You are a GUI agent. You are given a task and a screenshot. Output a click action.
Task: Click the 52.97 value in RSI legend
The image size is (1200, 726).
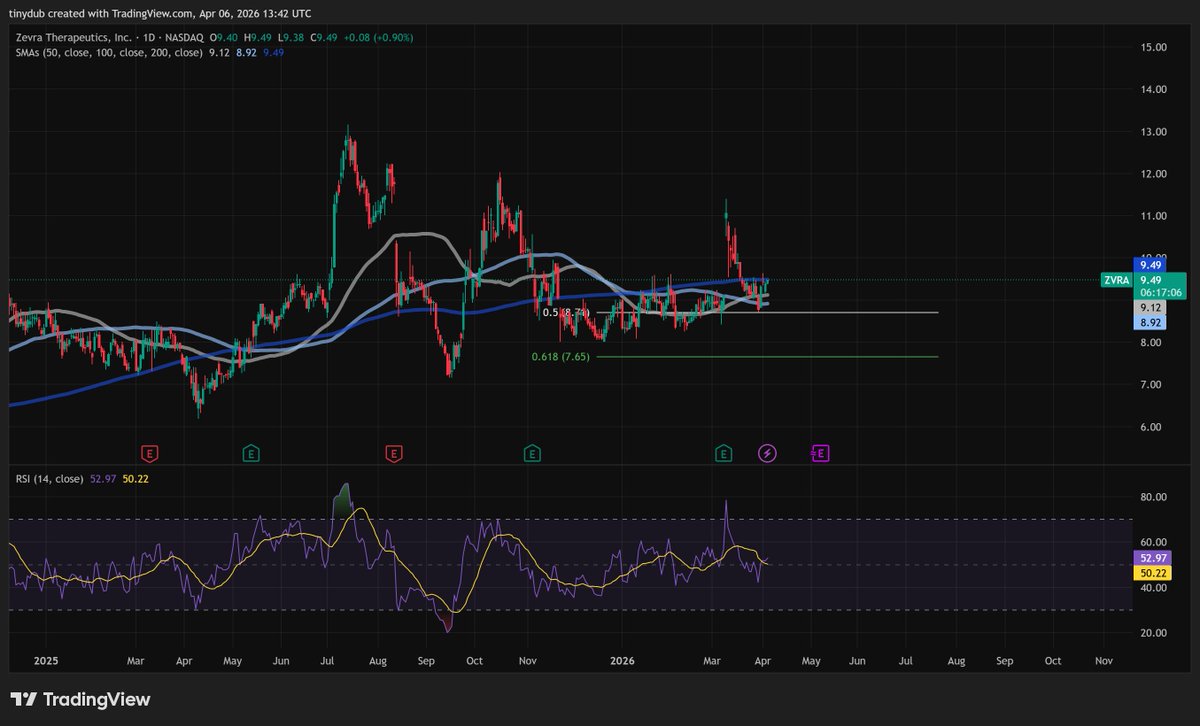(x=103, y=479)
